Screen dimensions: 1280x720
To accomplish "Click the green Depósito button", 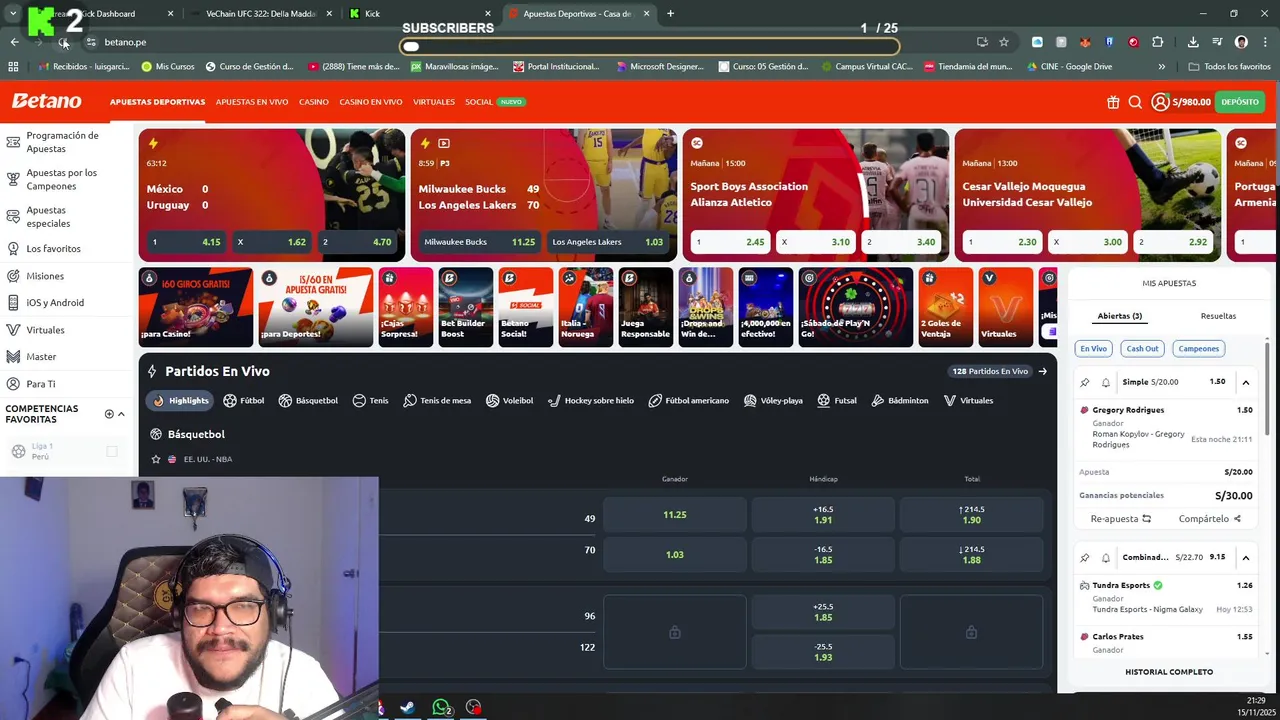I will click(x=1240, y=102).
